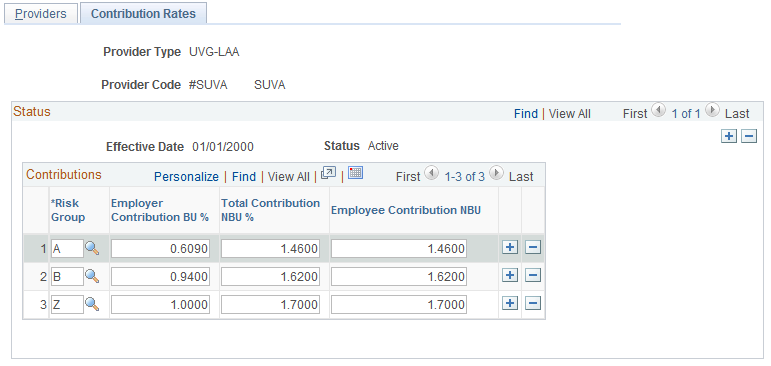Open lookup for Risk Group A
The height and width of the screenshot is (366, 771).
point(92,248)
